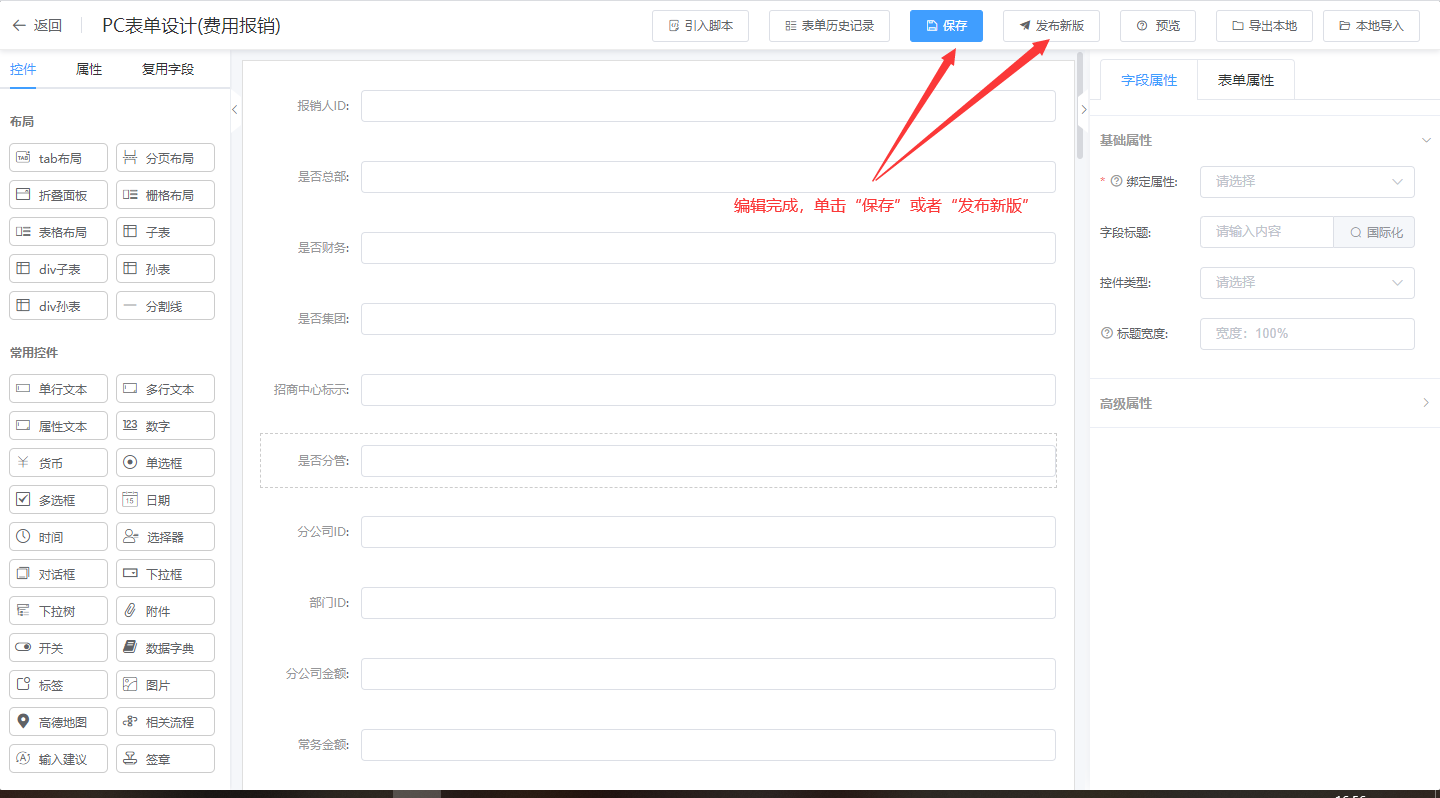This screenshot has width=1440, height=798.
Task: Choose the 数据字典 control
Action: click(166, 648)
